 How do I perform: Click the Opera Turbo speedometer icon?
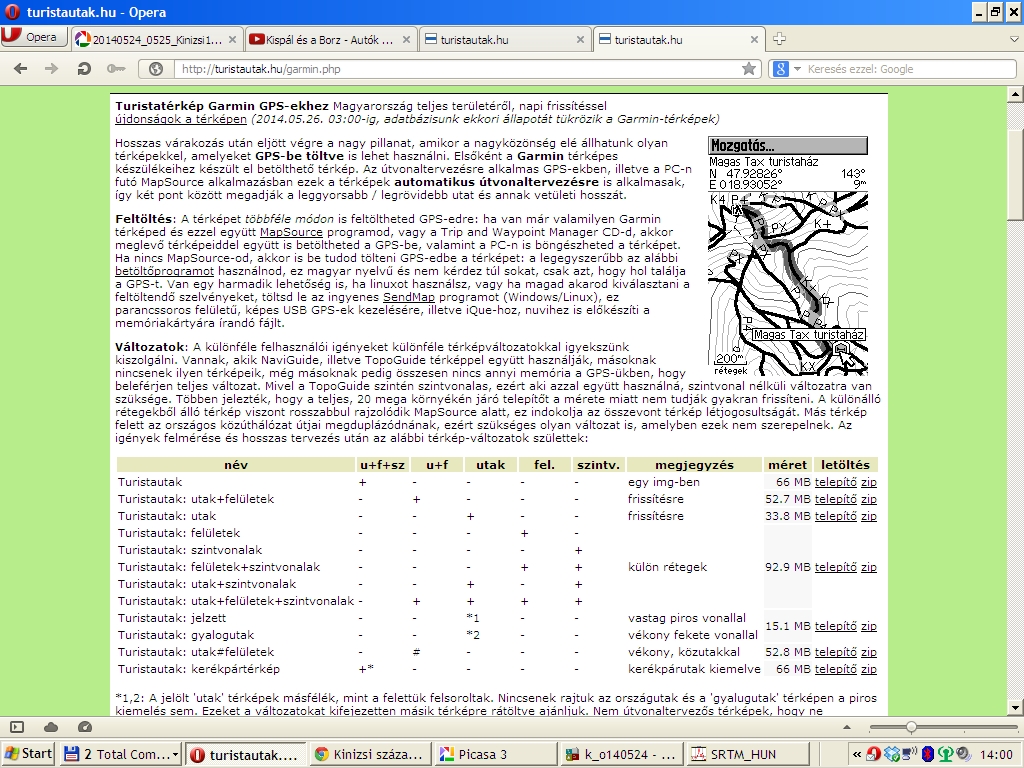[x=85, y=727]
